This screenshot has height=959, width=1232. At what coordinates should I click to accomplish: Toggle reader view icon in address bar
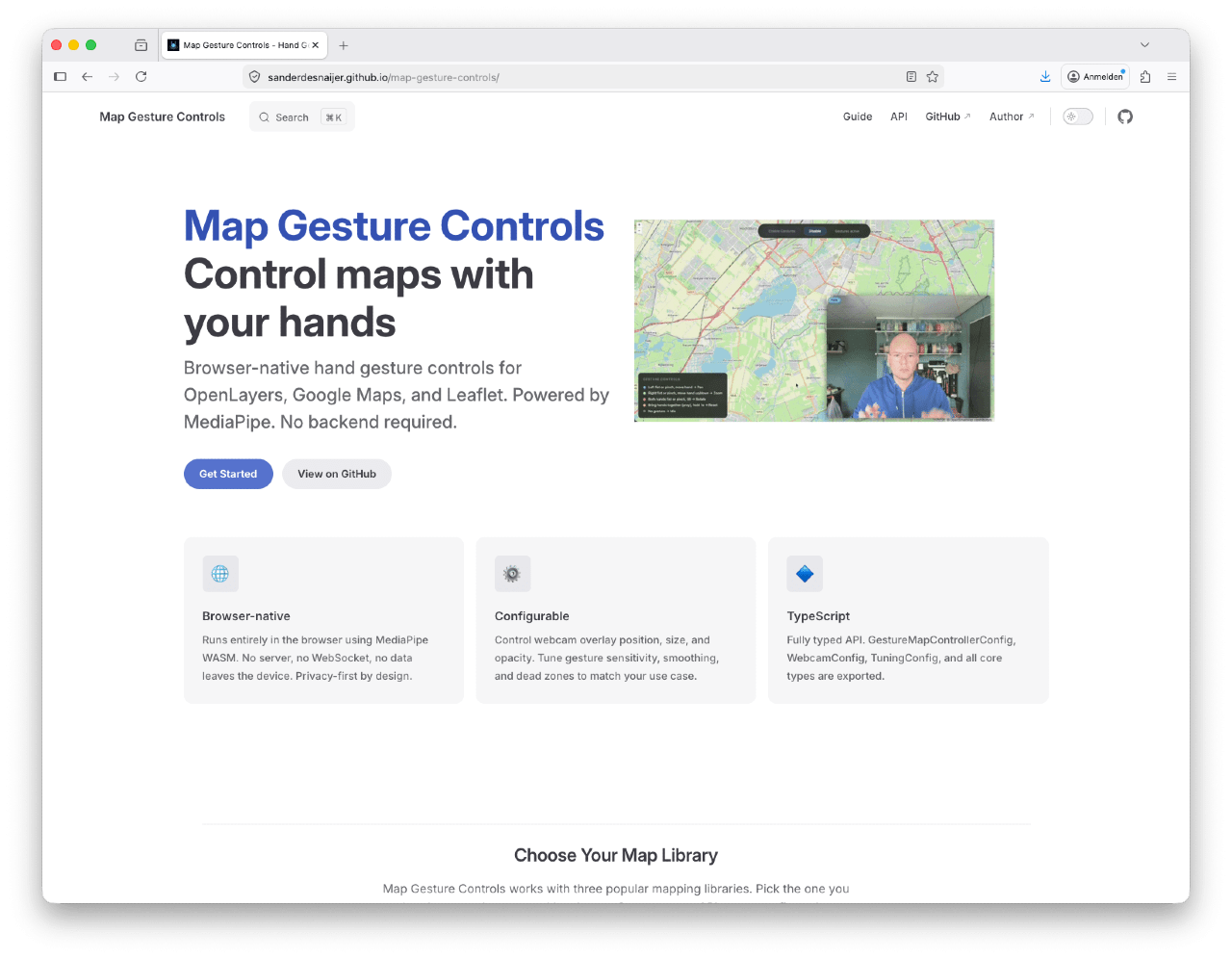(911, 77)
